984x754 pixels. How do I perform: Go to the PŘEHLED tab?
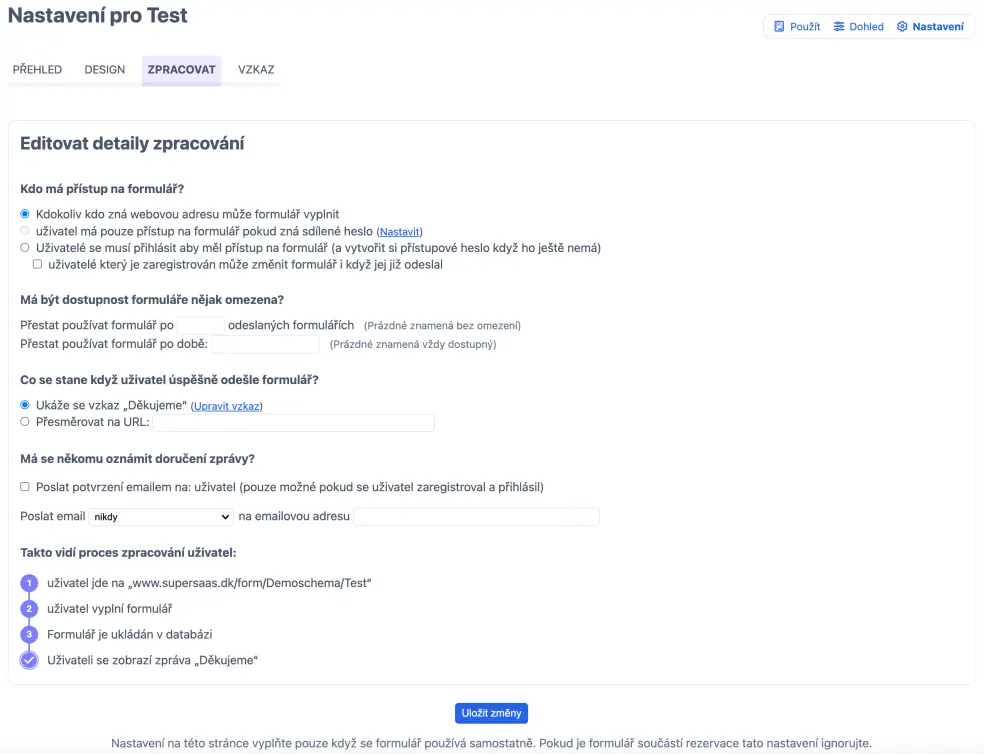(x=37, y=70)
